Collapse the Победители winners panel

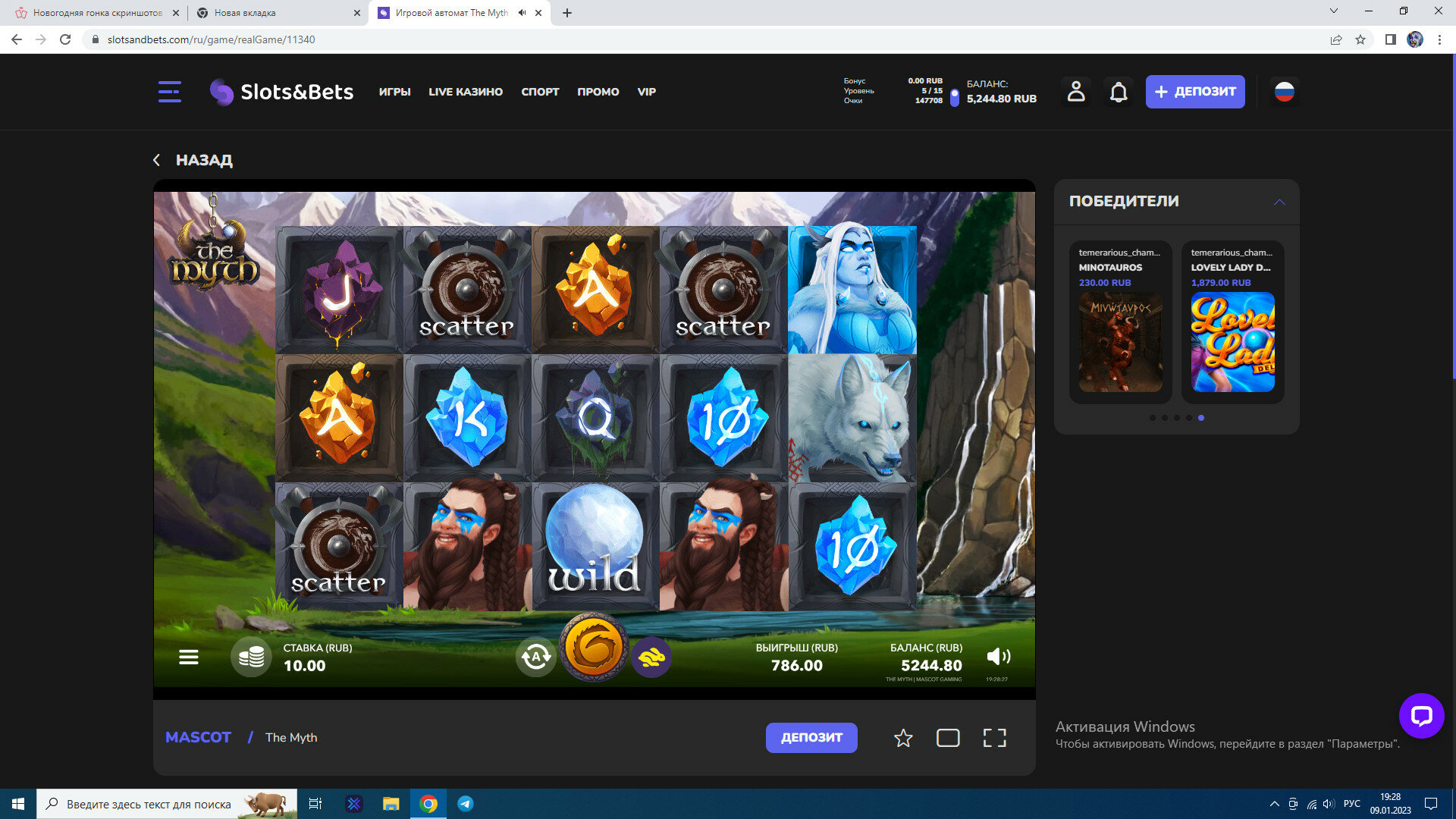click(1279, 202)
